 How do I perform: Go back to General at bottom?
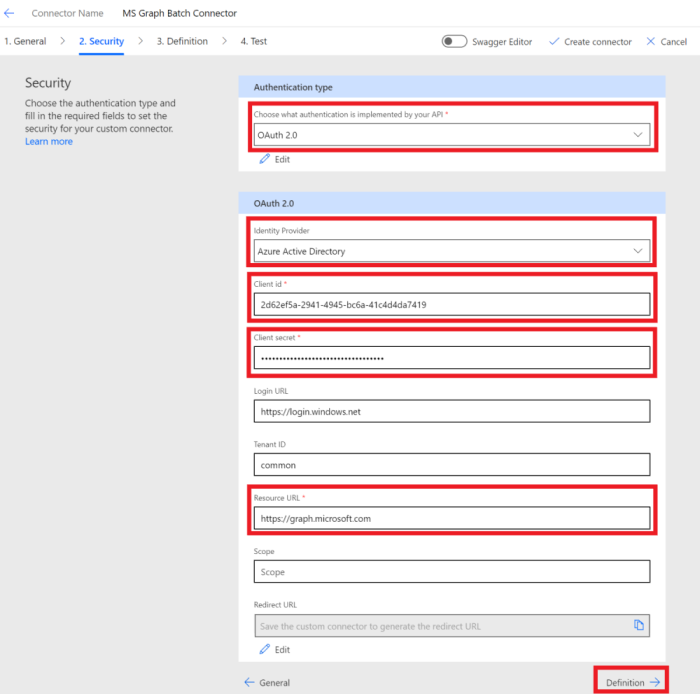(267, 682)
